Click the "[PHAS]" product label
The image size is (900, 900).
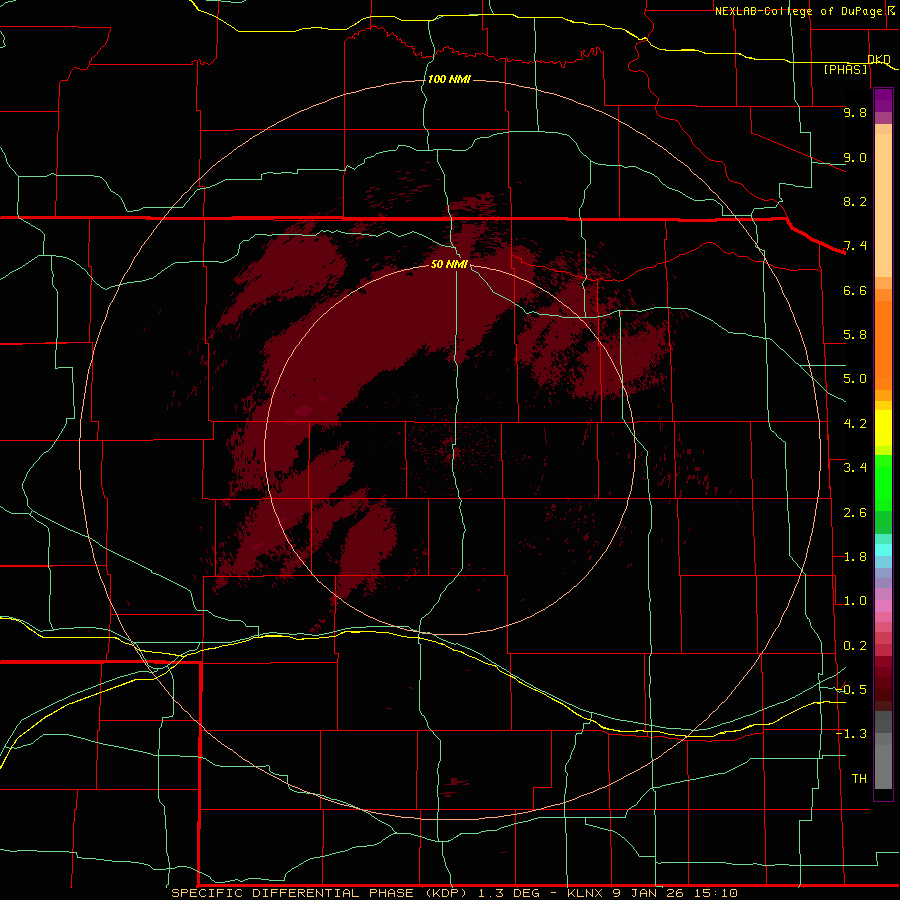[x=845, y=69]
